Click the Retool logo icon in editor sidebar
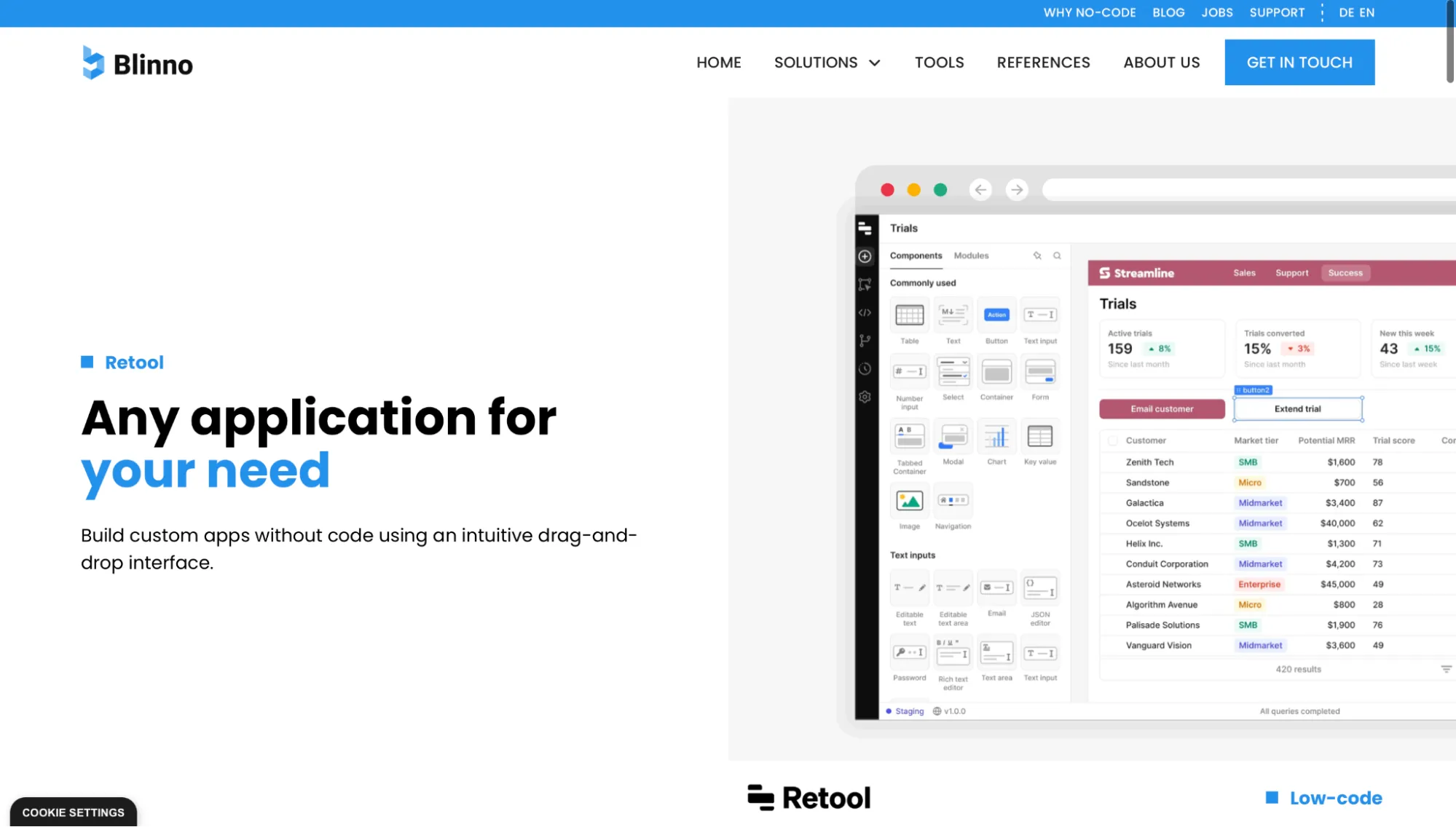Image resolution: width=1456 pixels, height=827 pixels. 865,228
